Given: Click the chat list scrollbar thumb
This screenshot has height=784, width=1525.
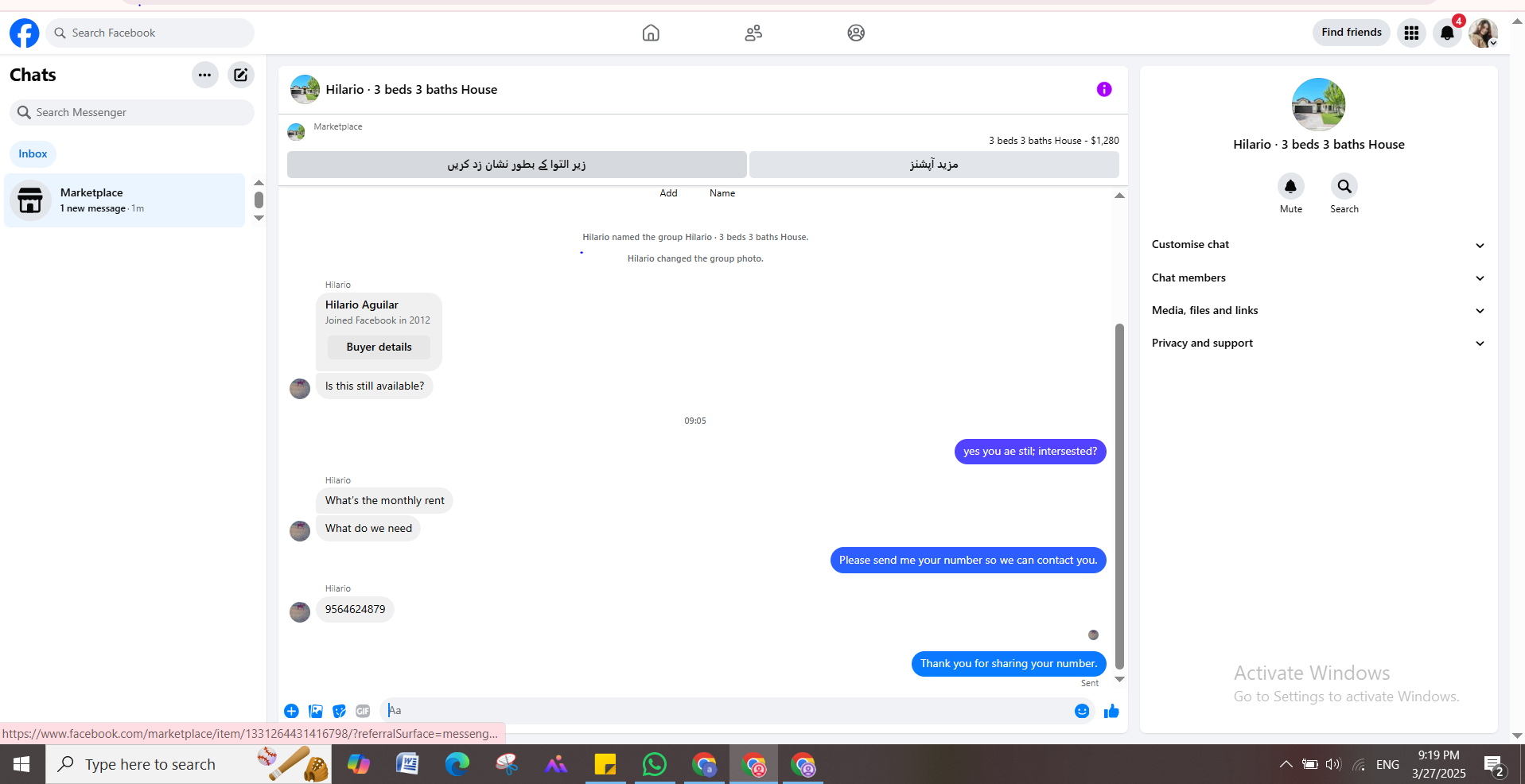Looking at the screenshot, I should pos(259,200).
